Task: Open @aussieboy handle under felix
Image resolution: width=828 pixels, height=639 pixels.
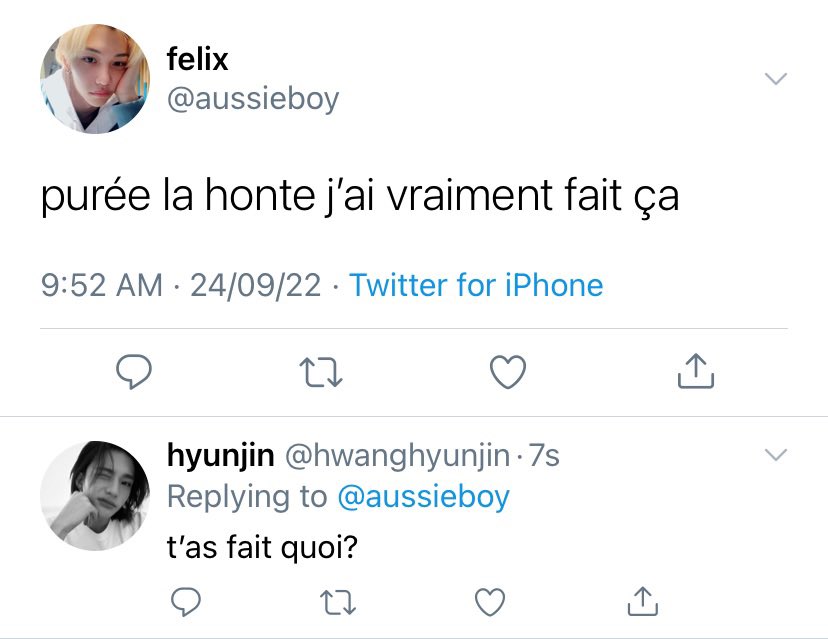Action: point(253,99)
